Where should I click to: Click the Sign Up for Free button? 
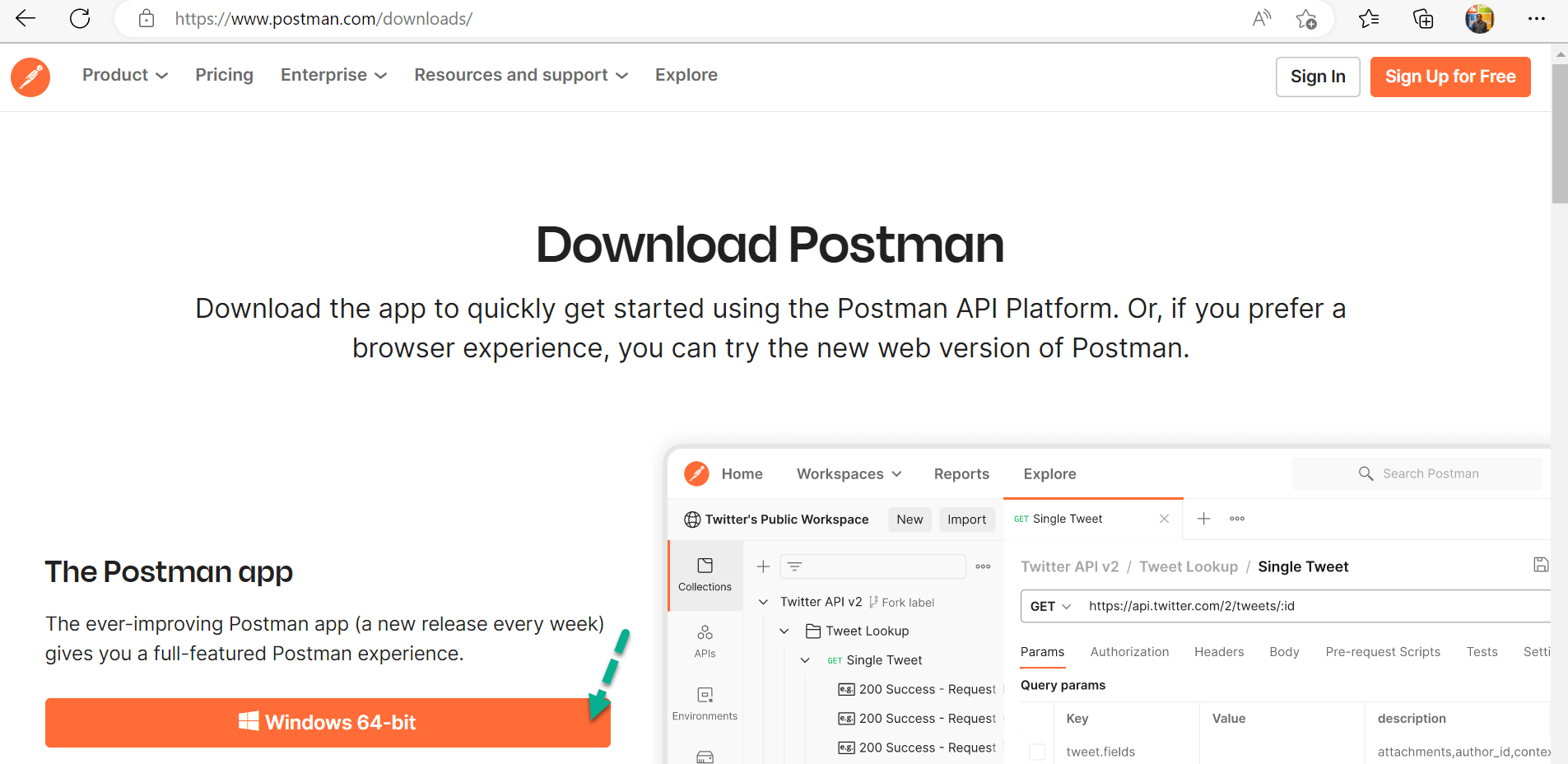pos(1450,77)
